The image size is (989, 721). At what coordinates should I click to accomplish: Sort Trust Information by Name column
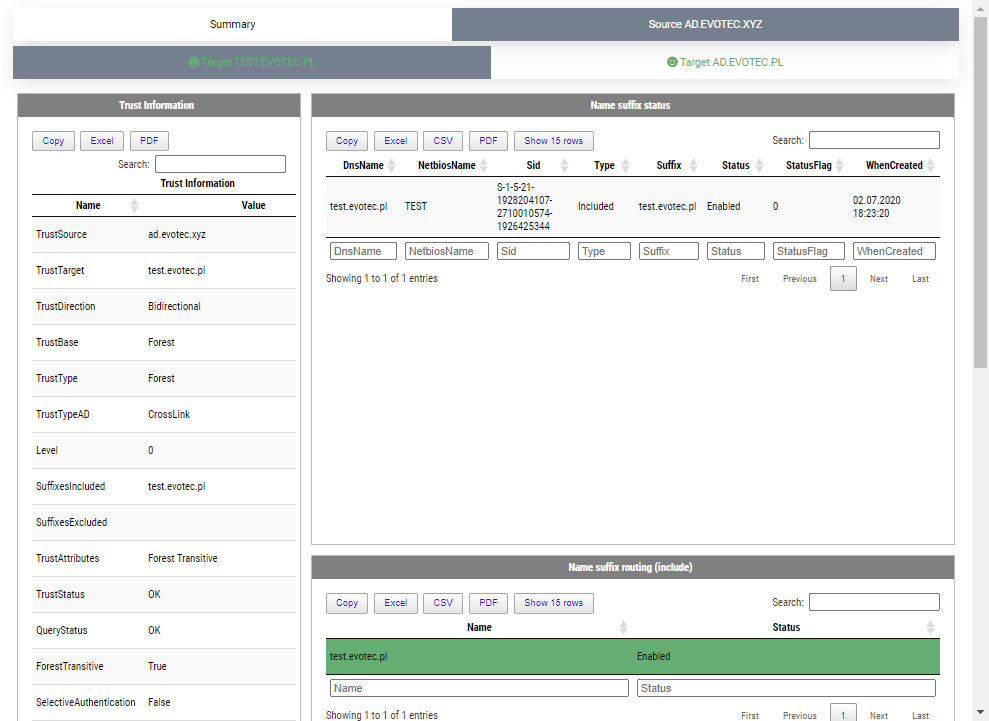134,205
